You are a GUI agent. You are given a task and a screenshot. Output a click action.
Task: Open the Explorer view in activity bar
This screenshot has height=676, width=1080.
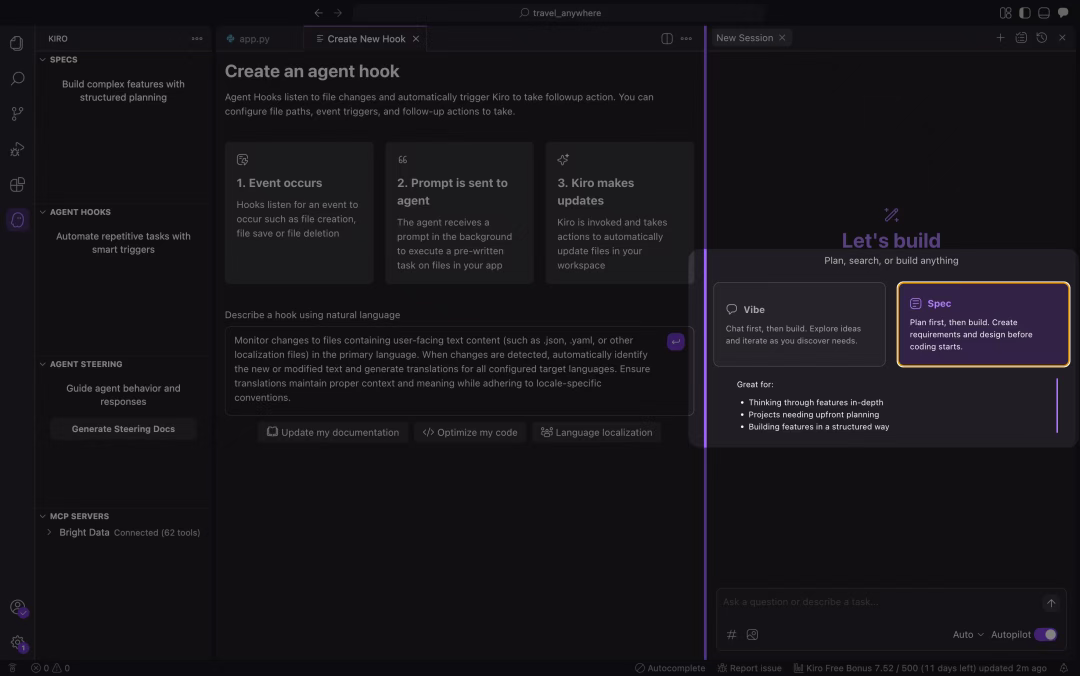tap(17, 43)
